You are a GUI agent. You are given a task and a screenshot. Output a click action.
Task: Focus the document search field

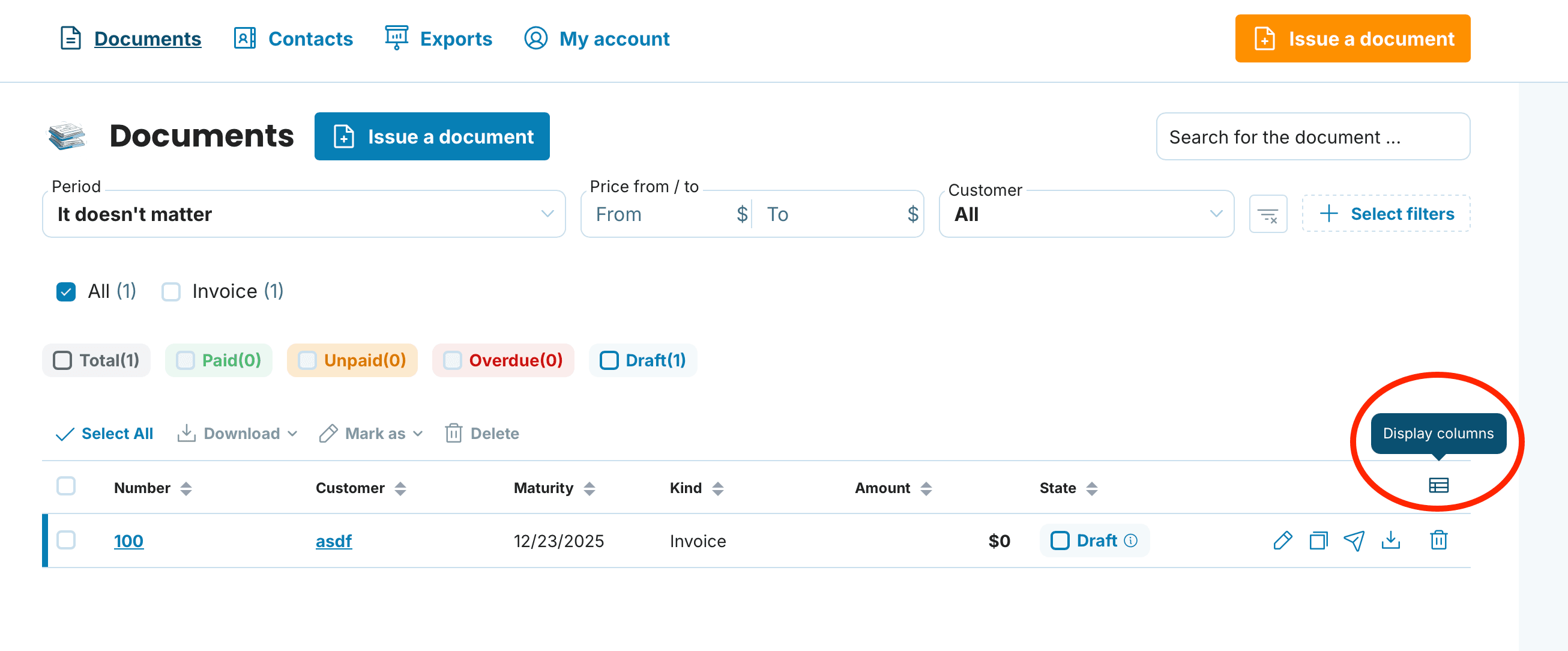tap(1313, 136)
